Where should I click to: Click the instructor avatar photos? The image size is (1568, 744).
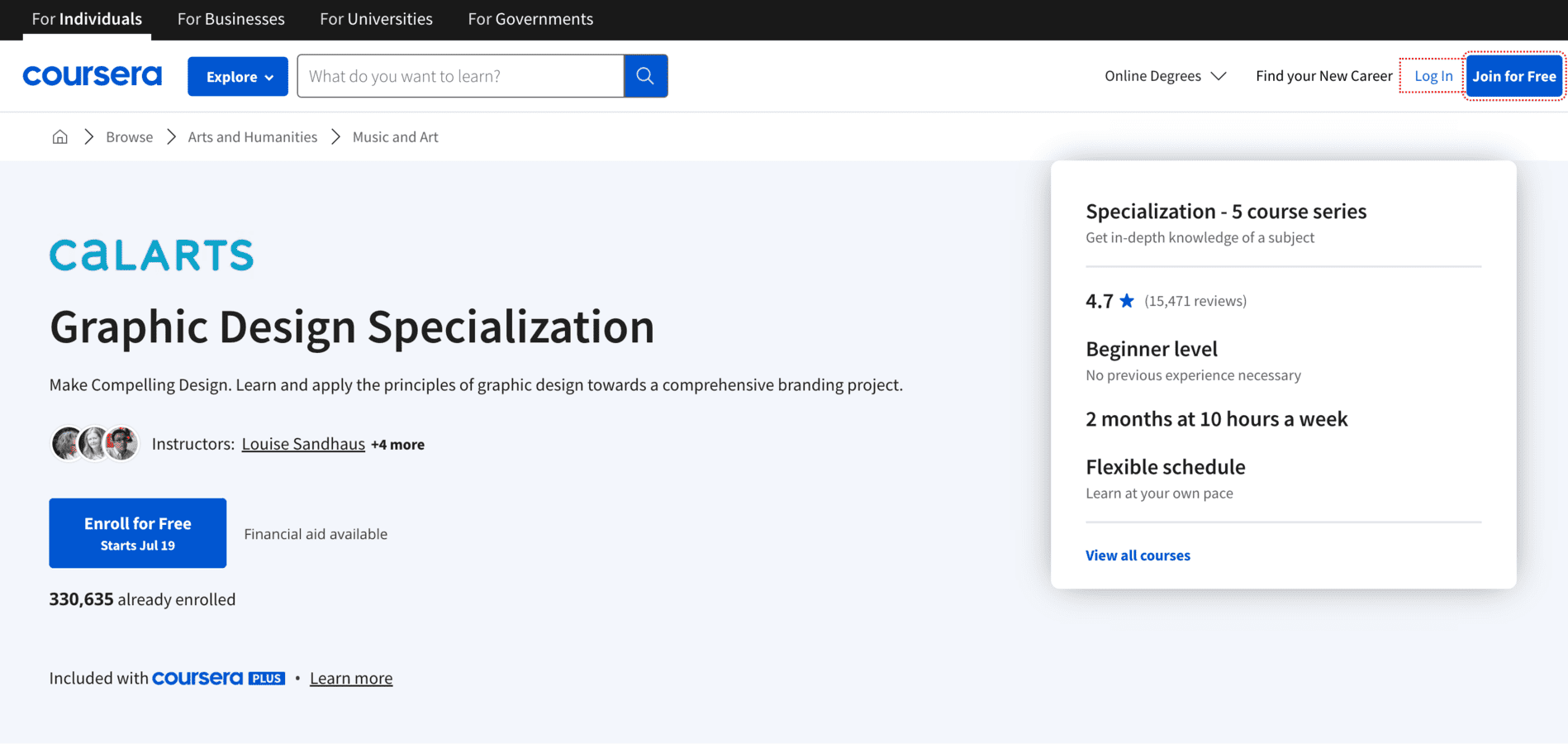point(95,444)
